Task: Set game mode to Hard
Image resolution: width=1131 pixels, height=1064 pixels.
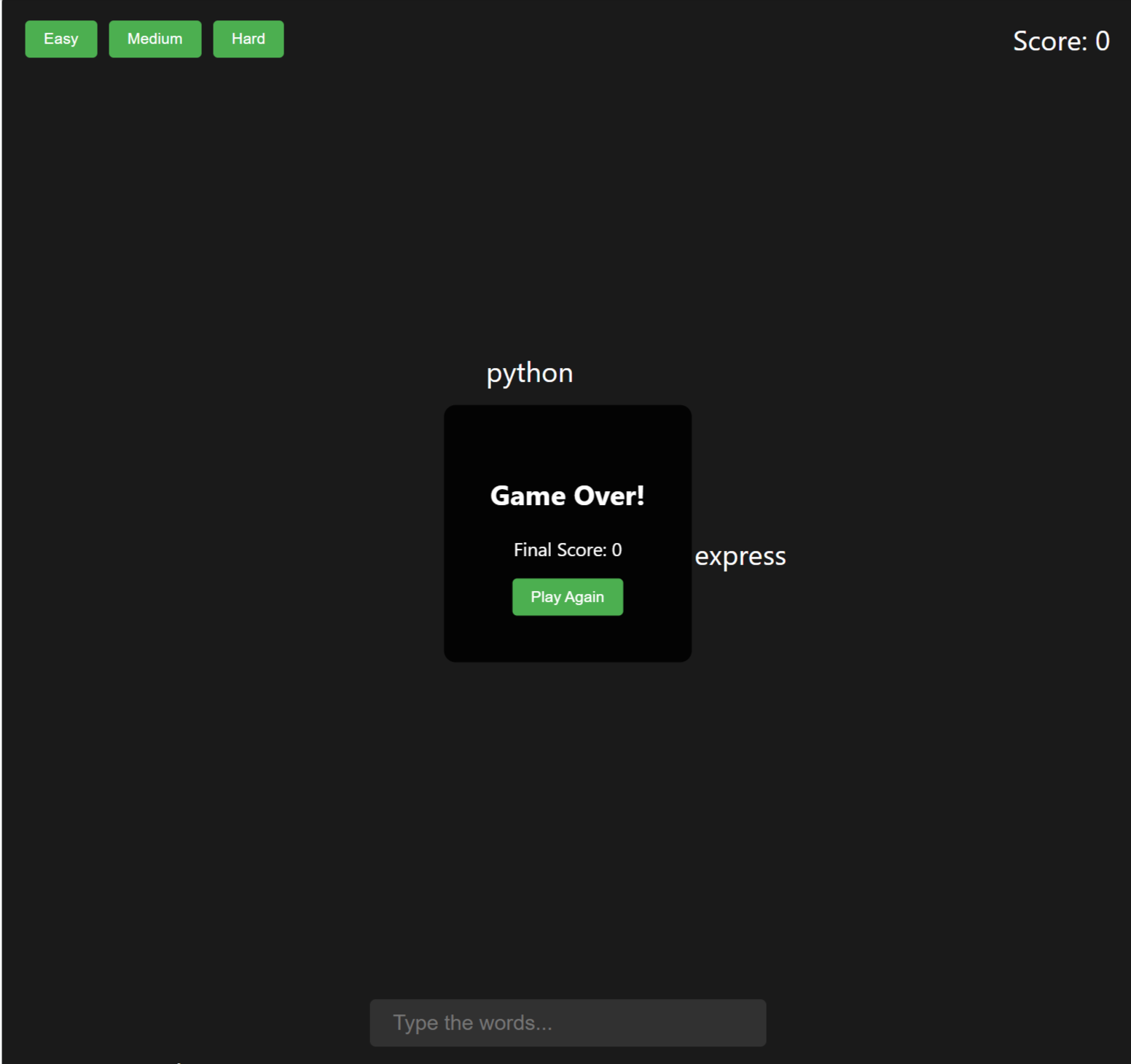Action: click(x=248, y=39)
